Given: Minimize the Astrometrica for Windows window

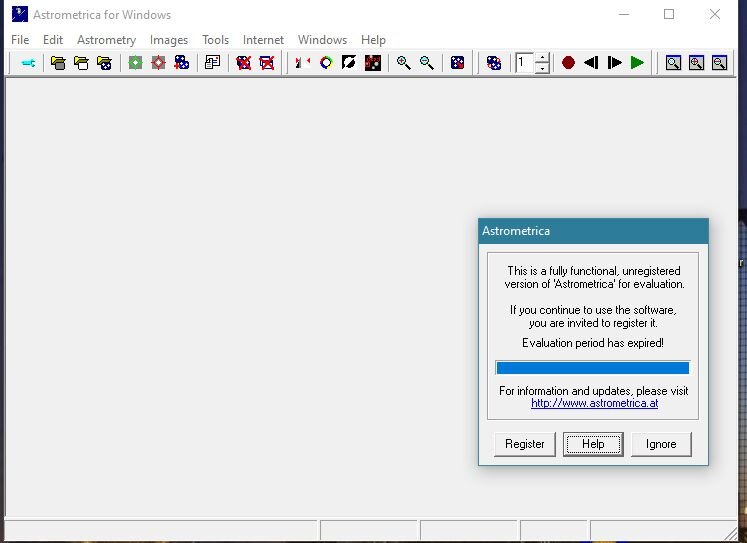Looking at the screenshot, I should click(624, 14).
